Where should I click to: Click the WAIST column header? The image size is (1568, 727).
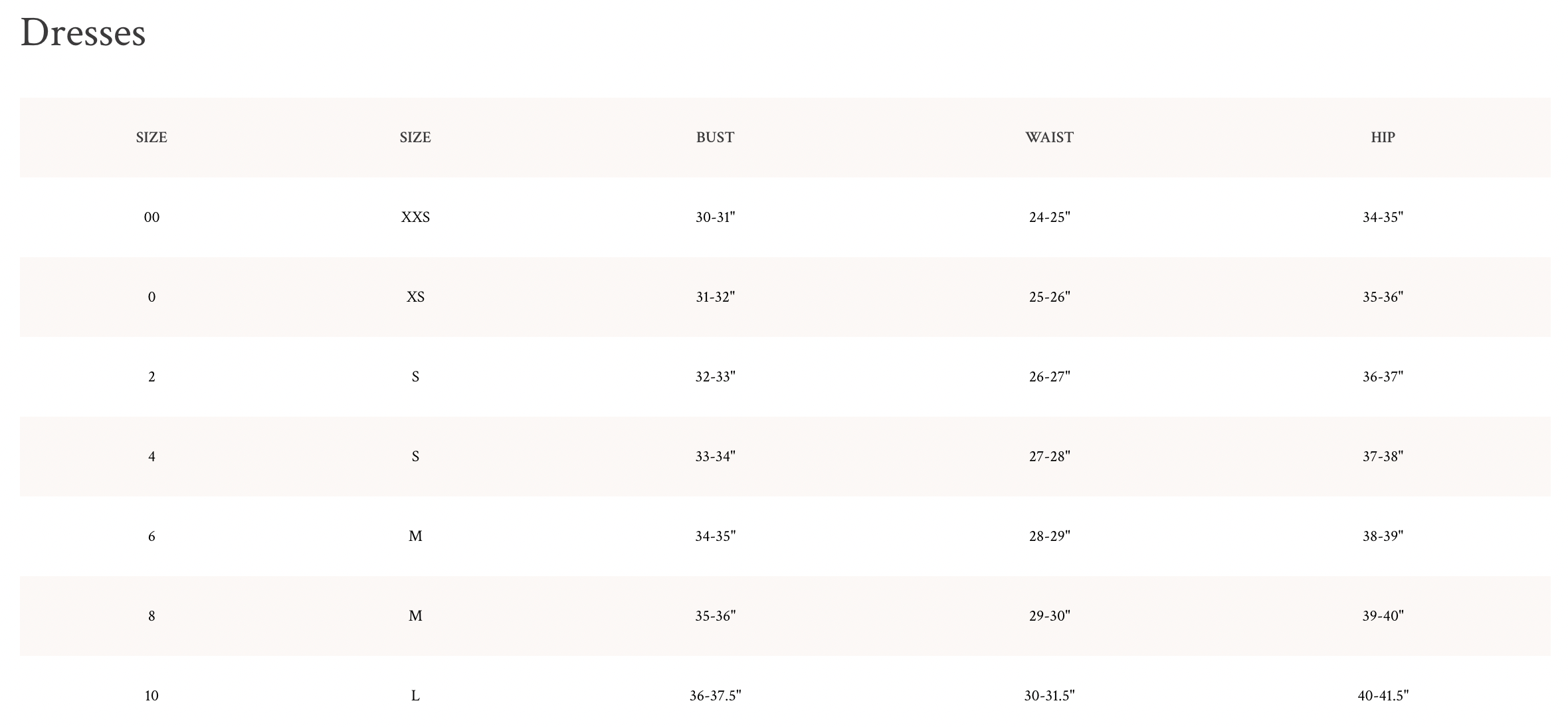(x=1049, y=138)
